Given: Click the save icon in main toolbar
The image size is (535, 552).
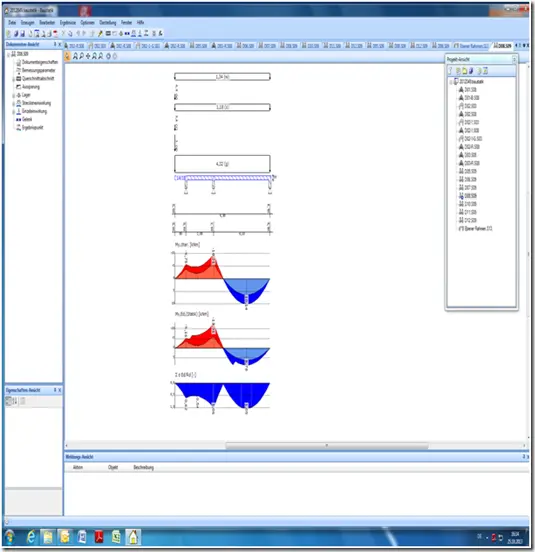Looking at the screenshot, I should pos(23,33).
